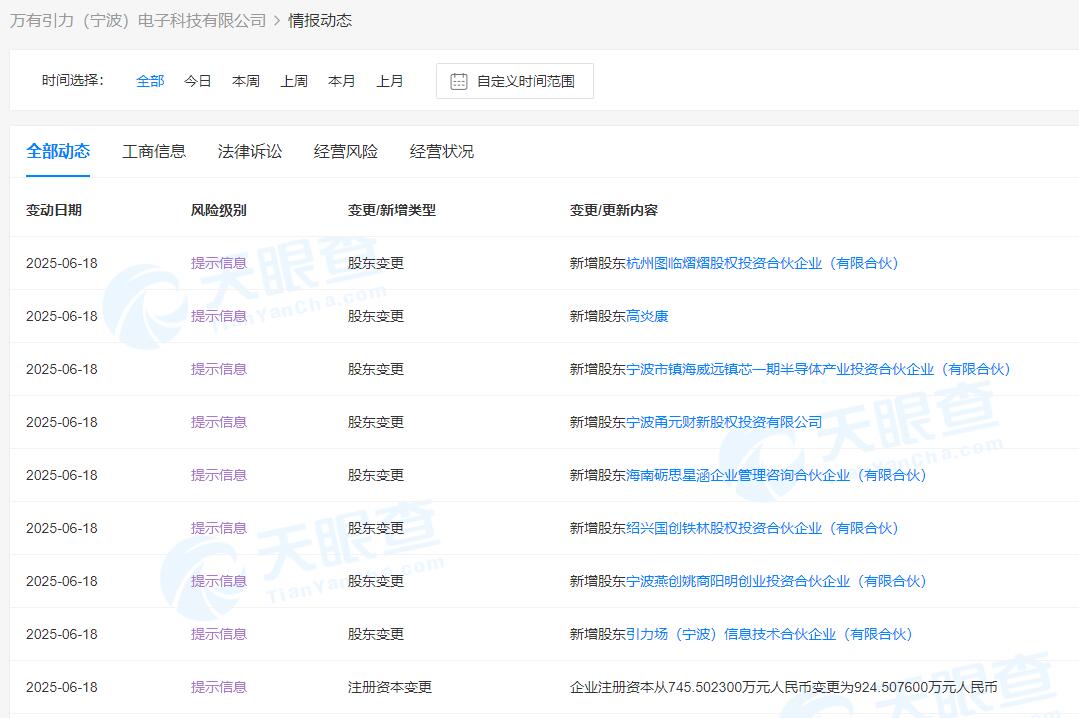
Task: Open the 经营风险 tab
Action: [x=346, y=152]
